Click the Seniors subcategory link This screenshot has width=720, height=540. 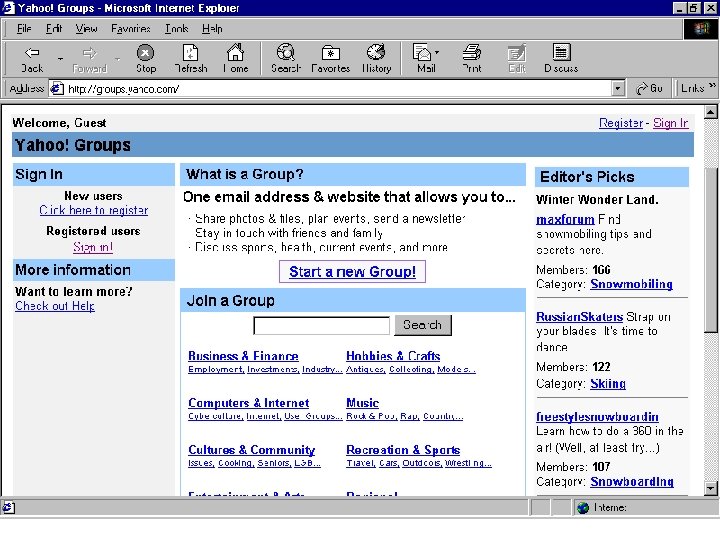[x=274, y=463]
